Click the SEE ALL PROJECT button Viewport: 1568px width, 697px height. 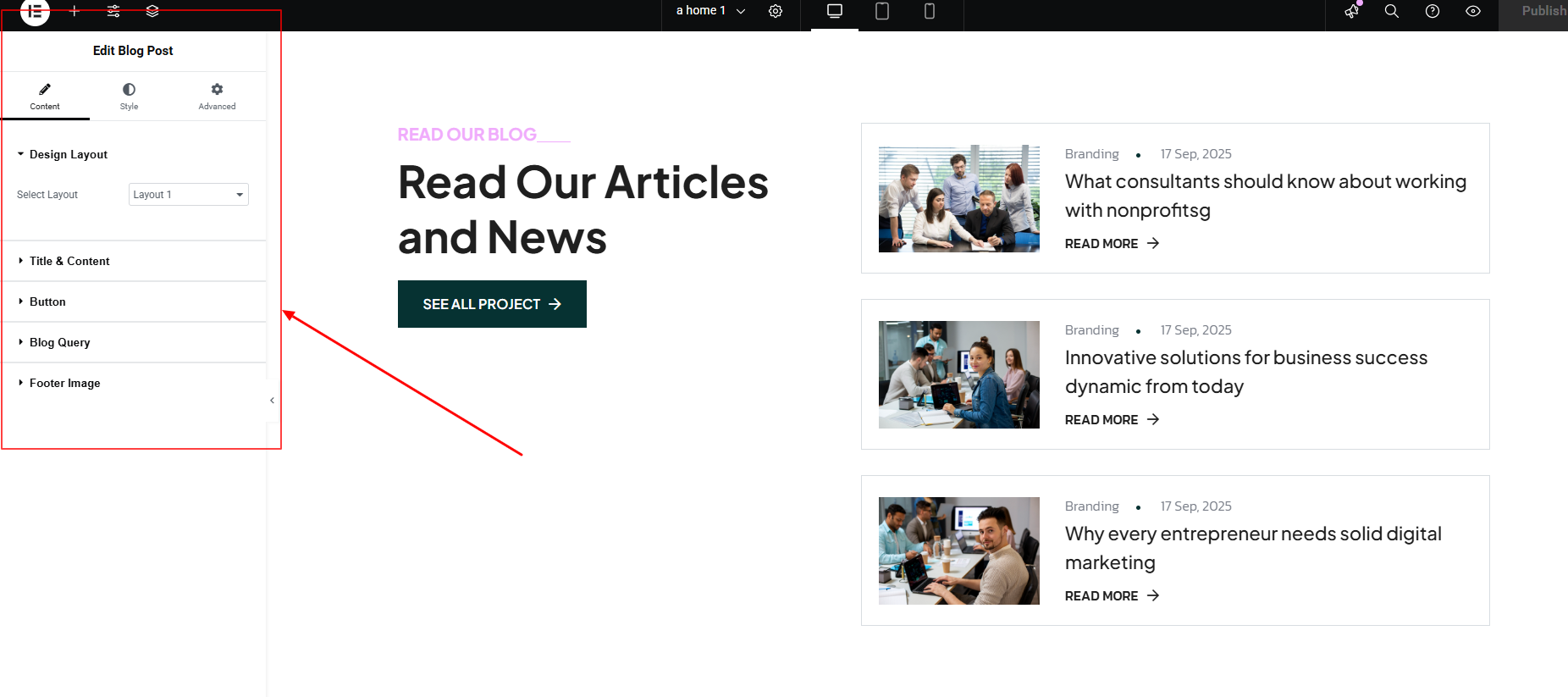point(492,304)
